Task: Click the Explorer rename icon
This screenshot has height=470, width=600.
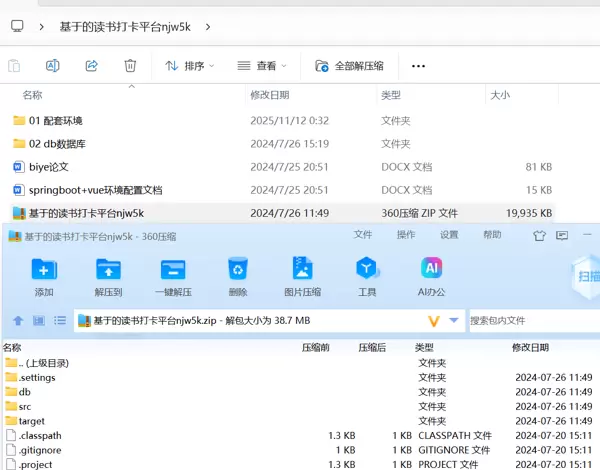Action: click(52, 65)
